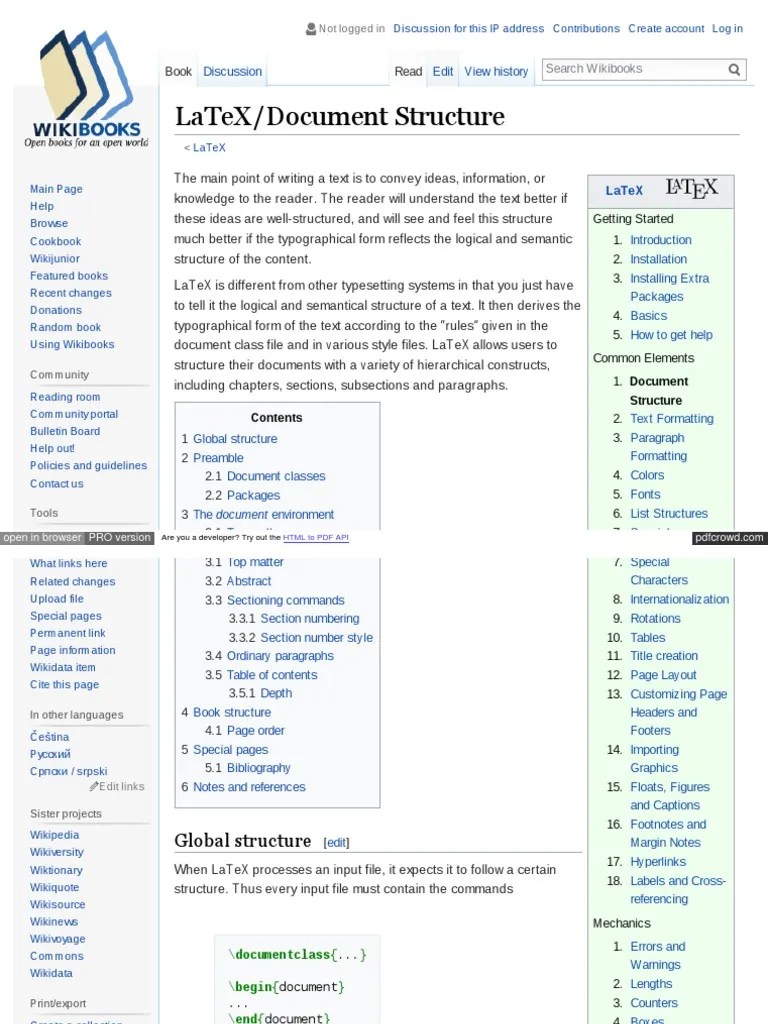Open Counters under Mechanics
The image size is (768, 1024).
pos(654,1003)
